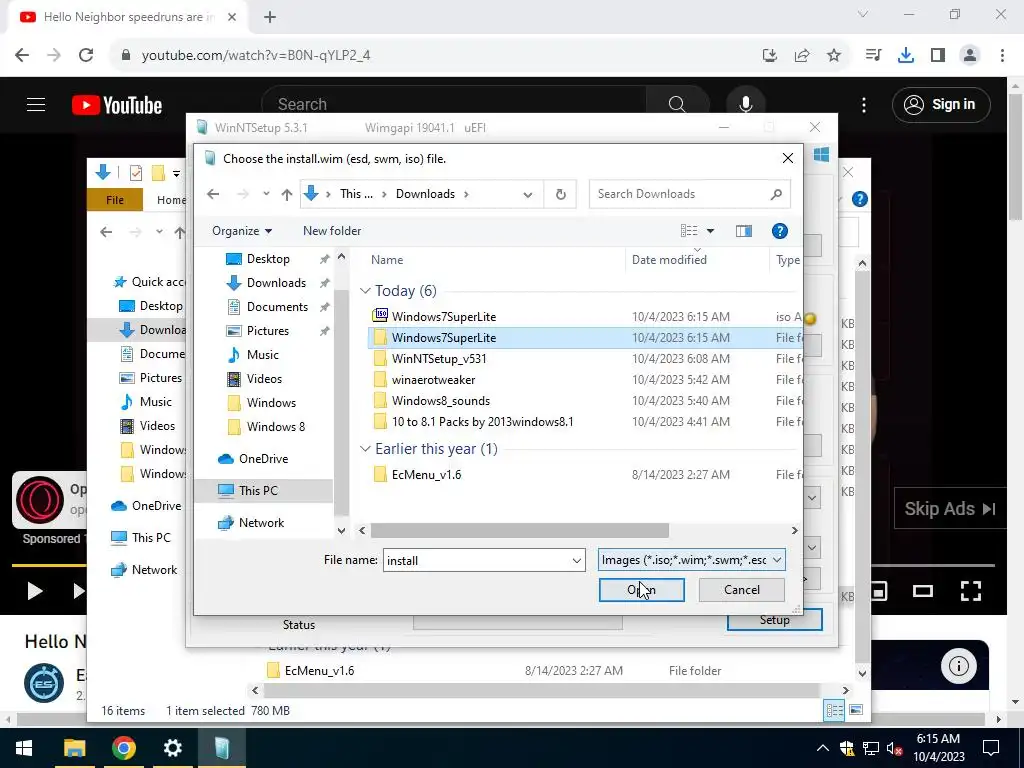Open the File name combo box dropdown
1024x768 pixels.
(577, 560)
